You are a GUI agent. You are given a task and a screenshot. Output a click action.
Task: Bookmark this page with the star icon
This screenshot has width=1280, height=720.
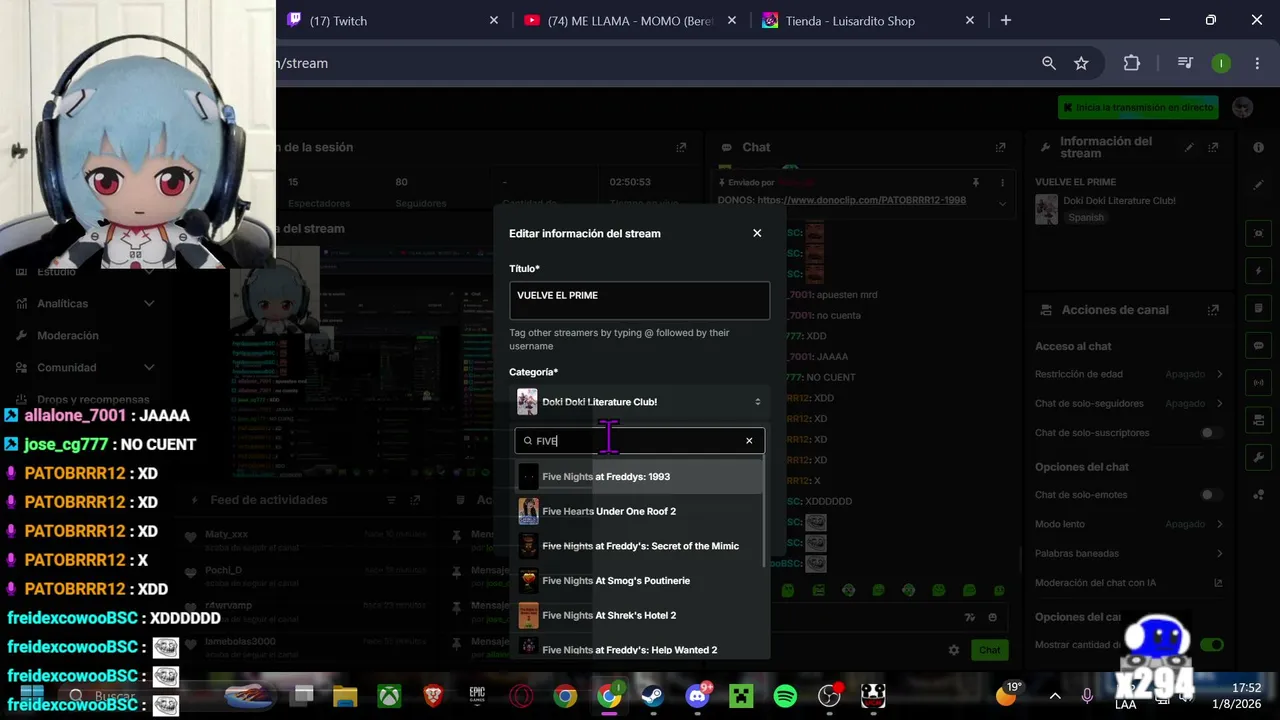pyautogui.click(x=1081, y=63)
